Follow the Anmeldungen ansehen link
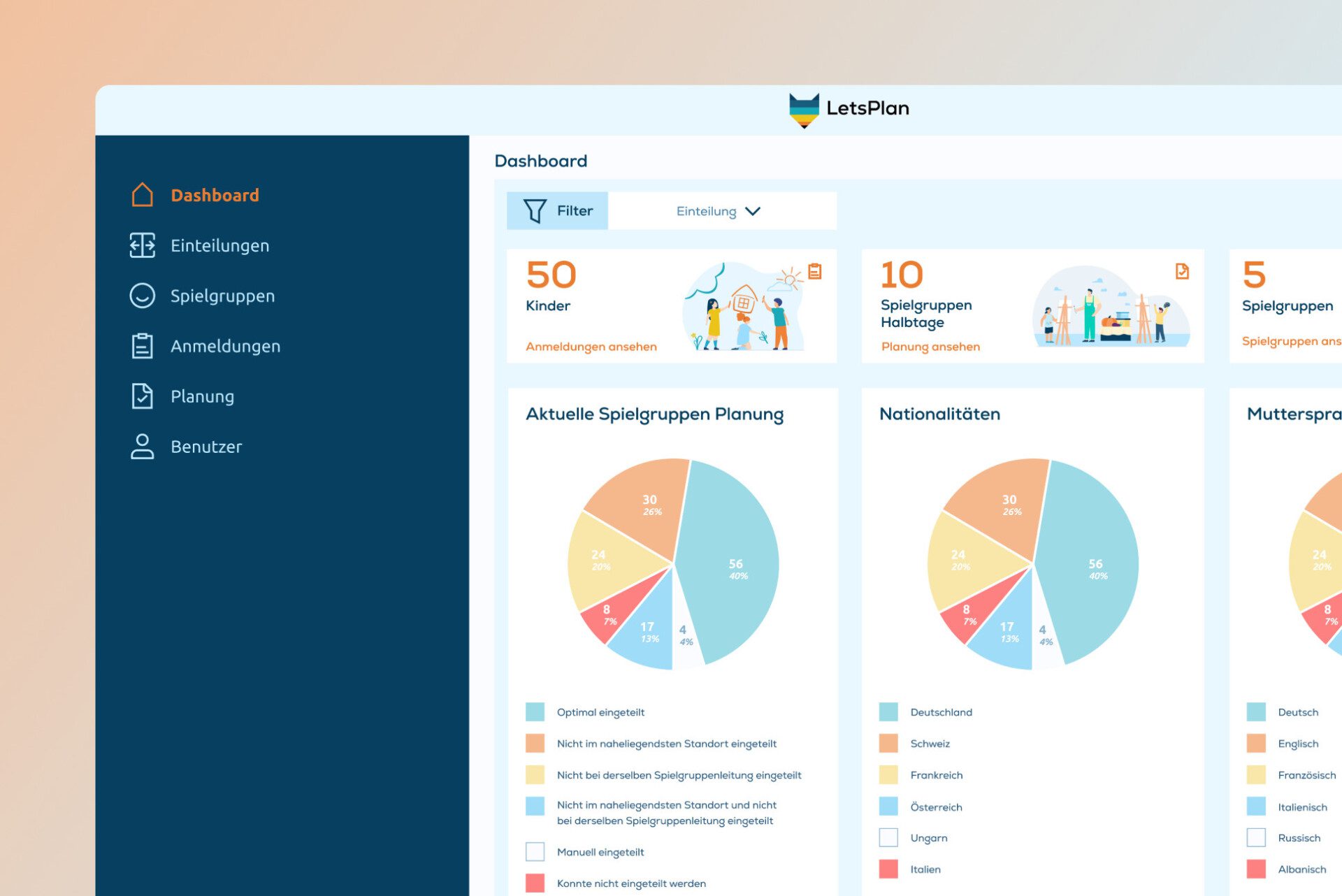 [x=591, y=347]
